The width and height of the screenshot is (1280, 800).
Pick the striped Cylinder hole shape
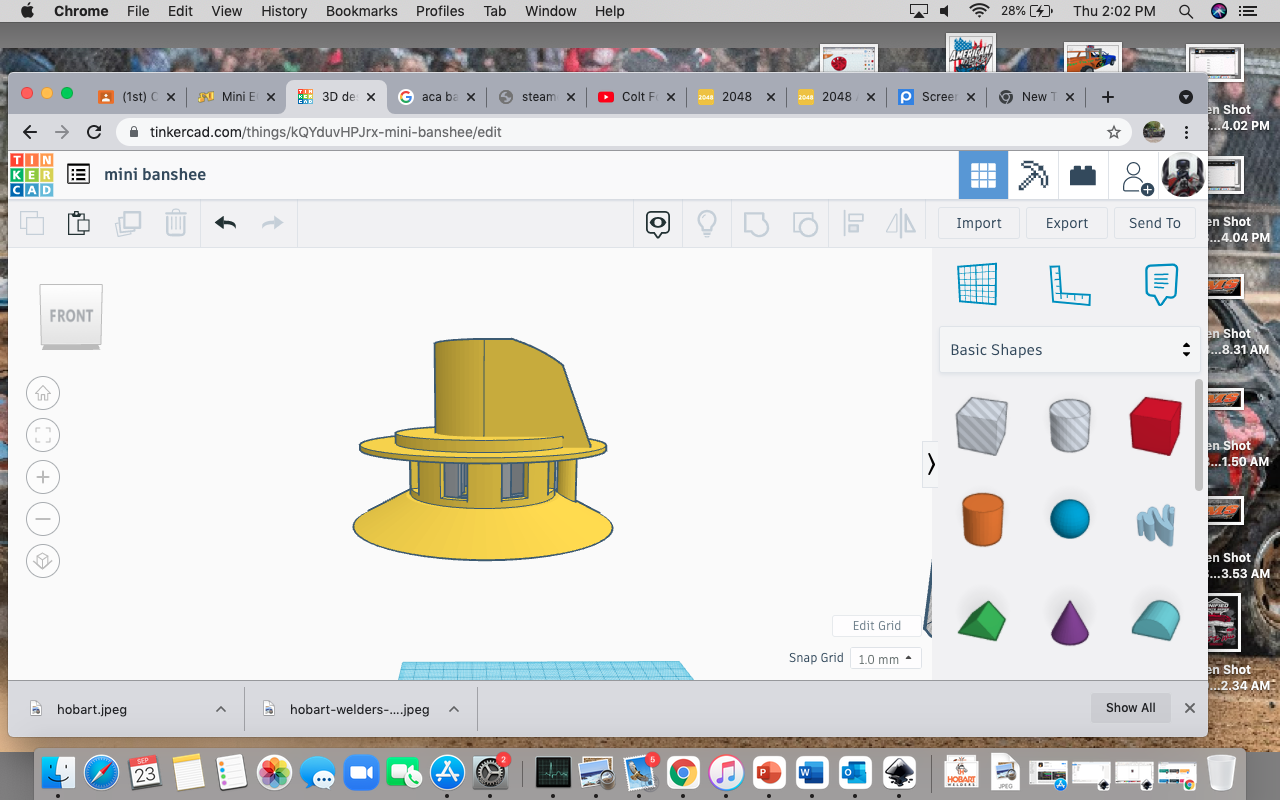click(x=1069, y=425)
